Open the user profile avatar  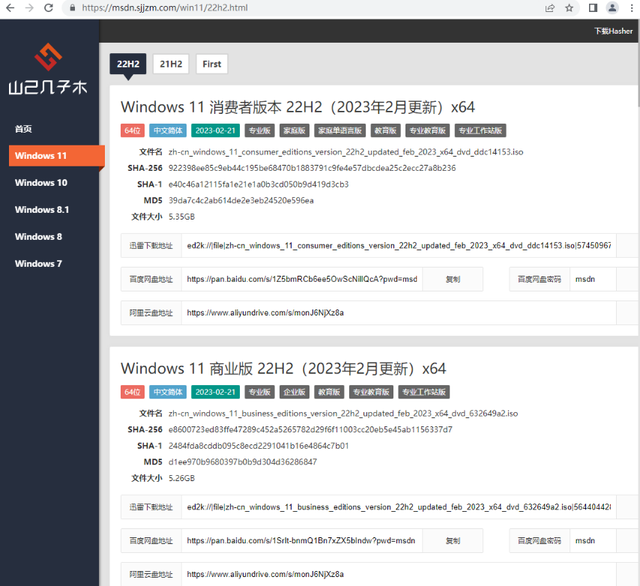(x=612, y=8)
